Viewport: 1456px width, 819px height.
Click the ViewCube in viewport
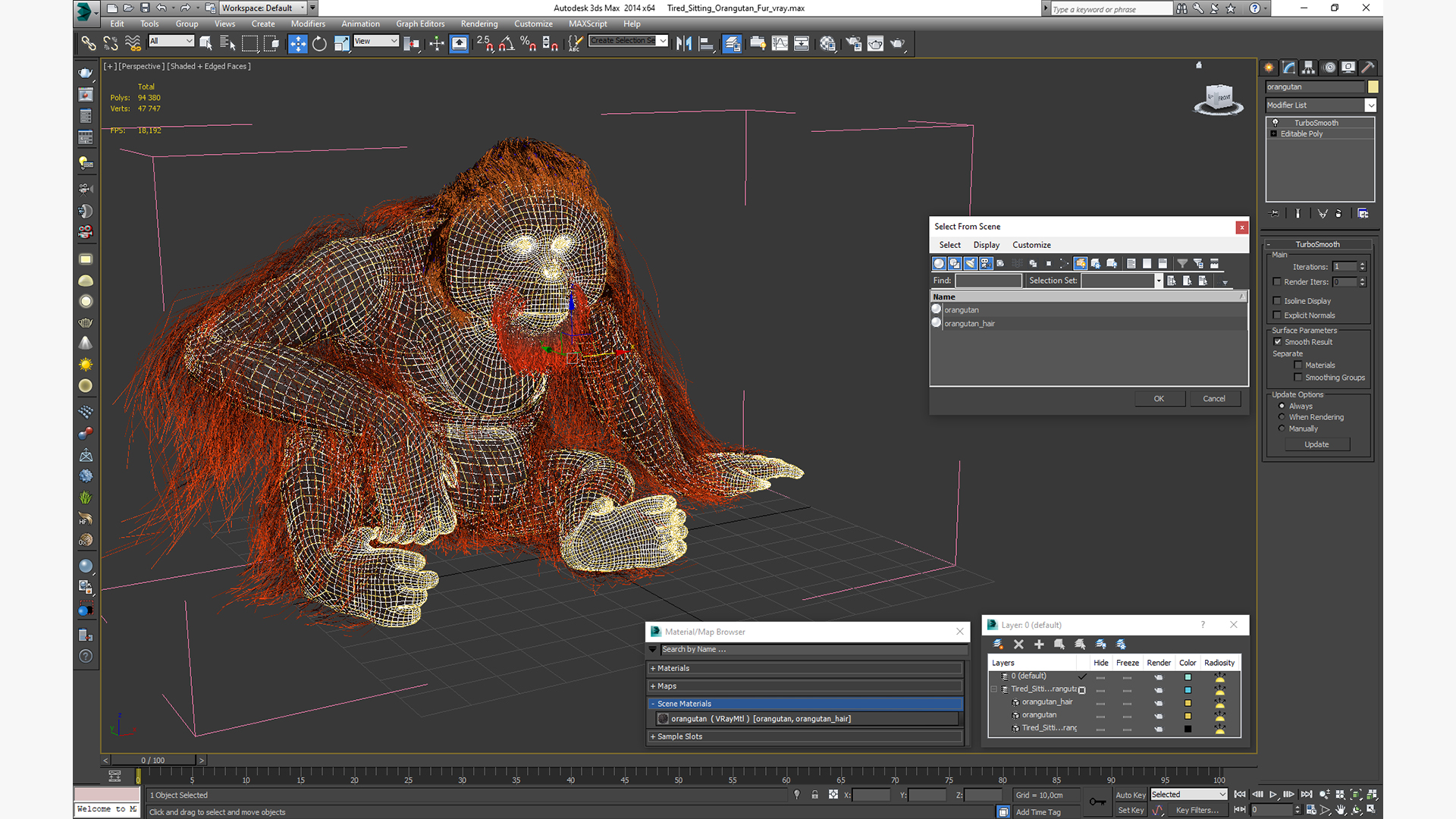[1219, 99]
